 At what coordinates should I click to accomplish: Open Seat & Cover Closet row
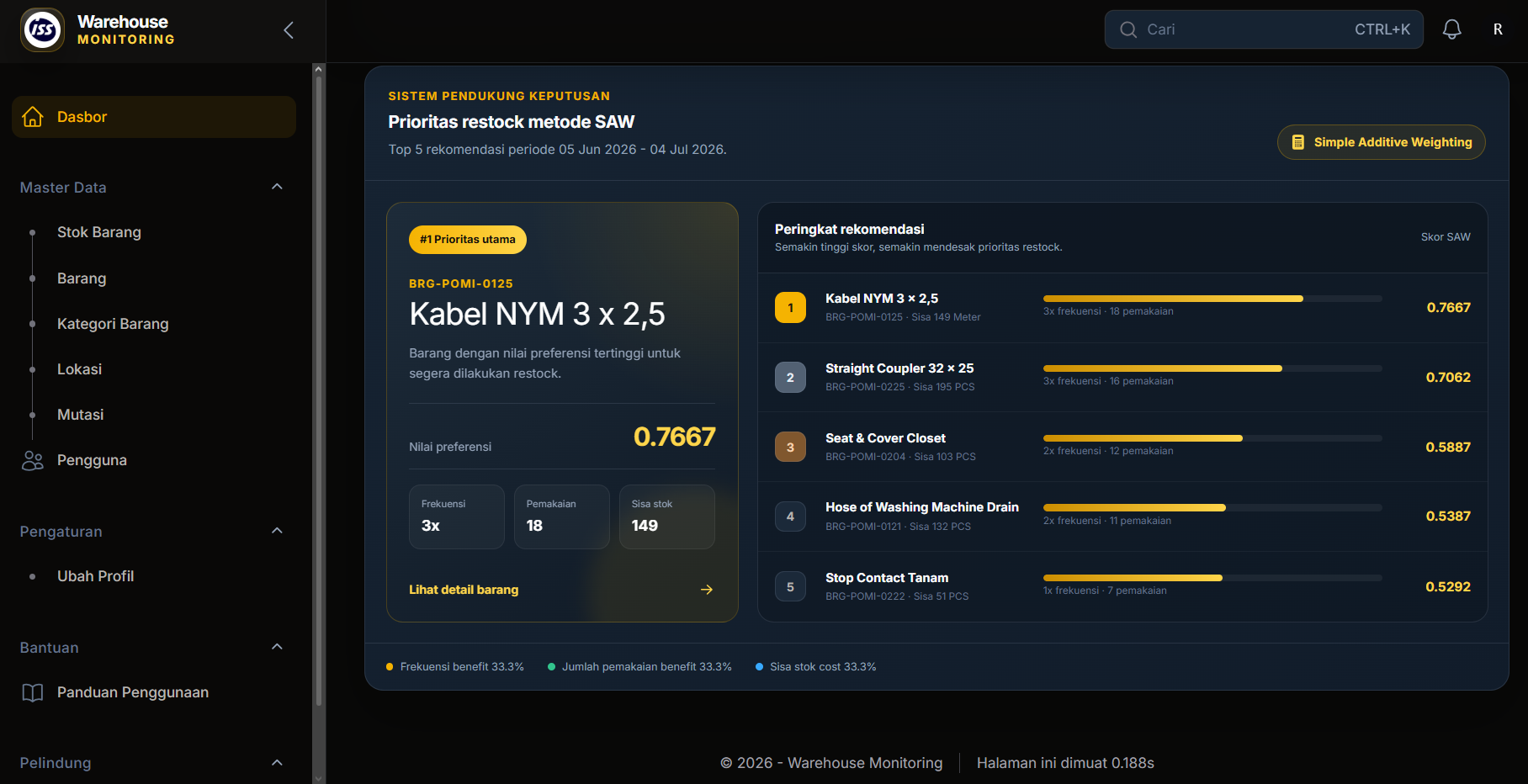[x=1122, y=447]
